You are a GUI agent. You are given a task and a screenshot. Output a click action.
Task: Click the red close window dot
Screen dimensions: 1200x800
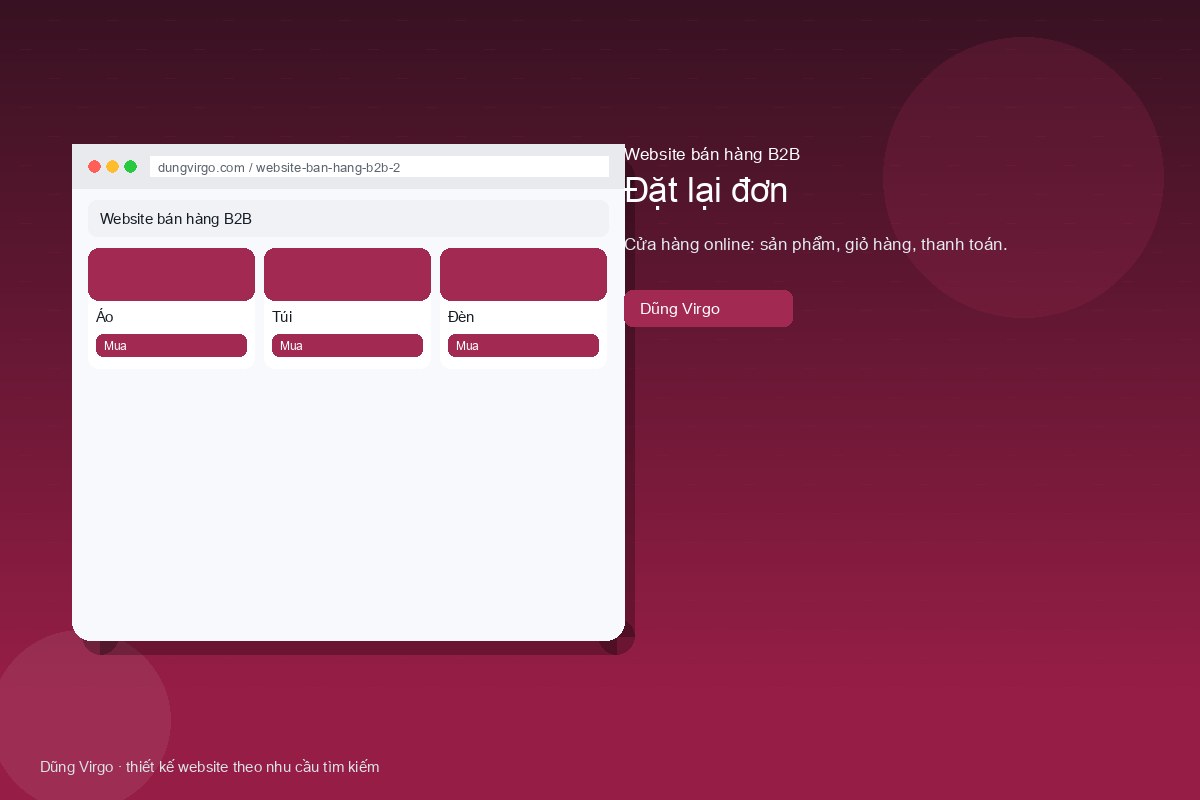coord(95,167)
